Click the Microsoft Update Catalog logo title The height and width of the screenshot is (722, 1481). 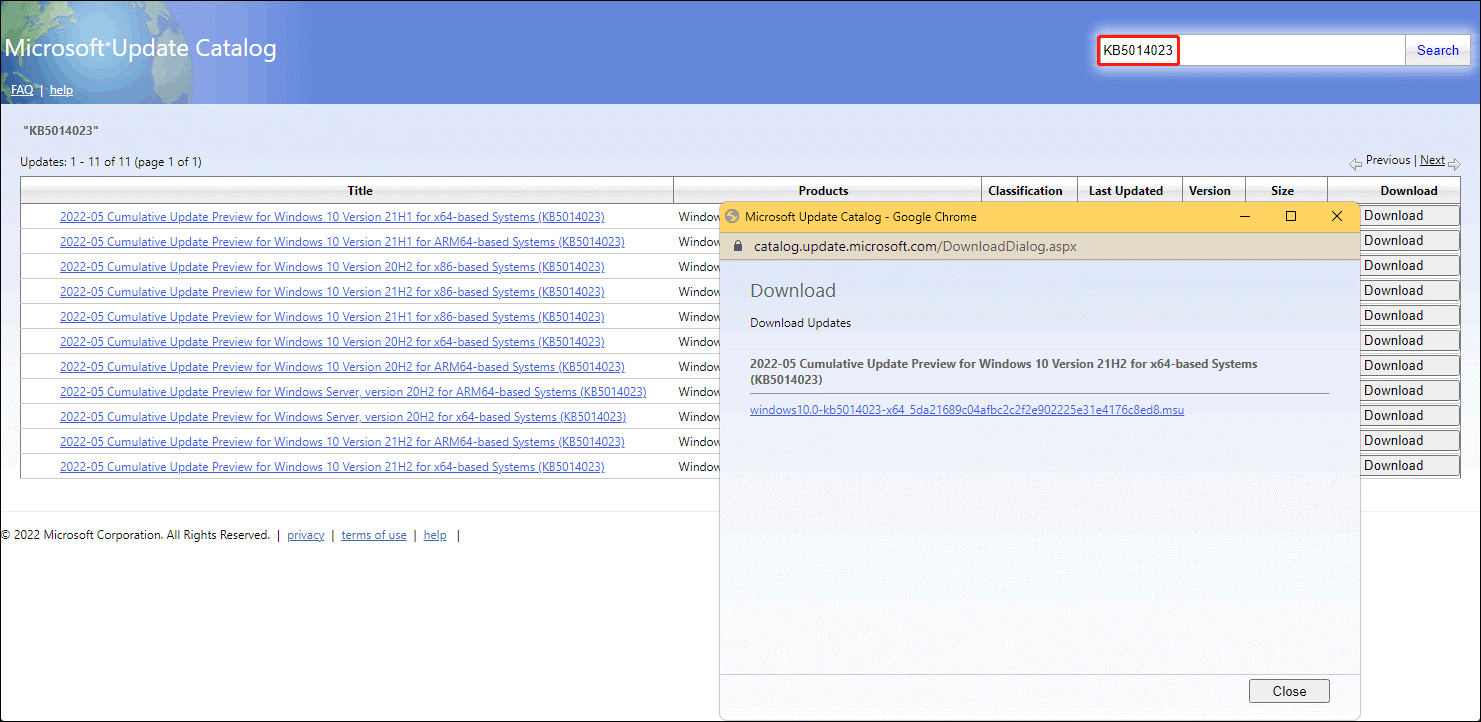click(141, 48)
